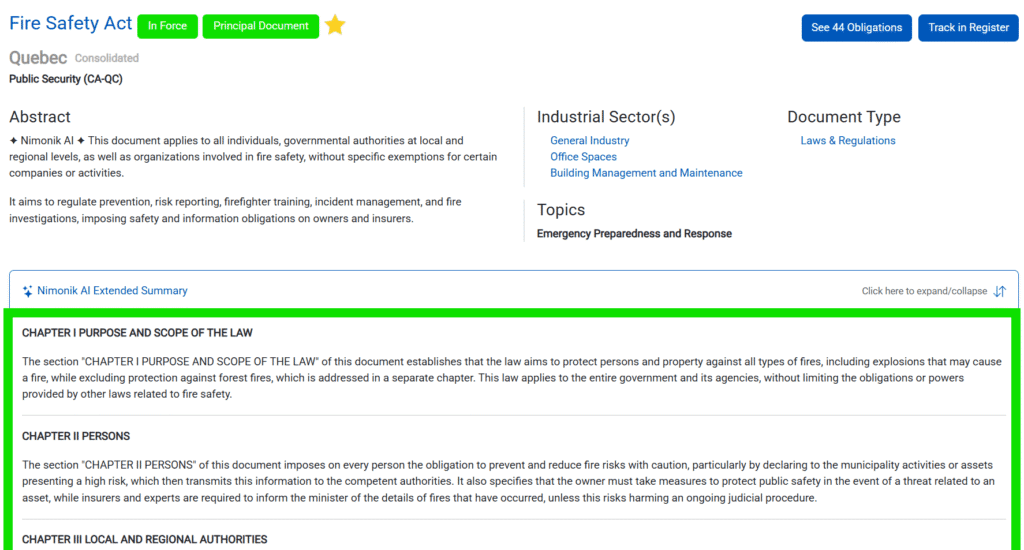1024x550 pixels.
Task: Click the sparkle icon beside Nimonik AI Extended Summary
Action: [x=28, y=291]
